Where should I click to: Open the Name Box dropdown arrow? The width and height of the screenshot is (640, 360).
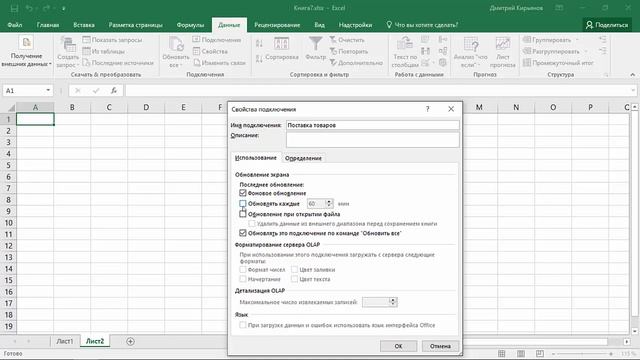(x=48, y=90)
